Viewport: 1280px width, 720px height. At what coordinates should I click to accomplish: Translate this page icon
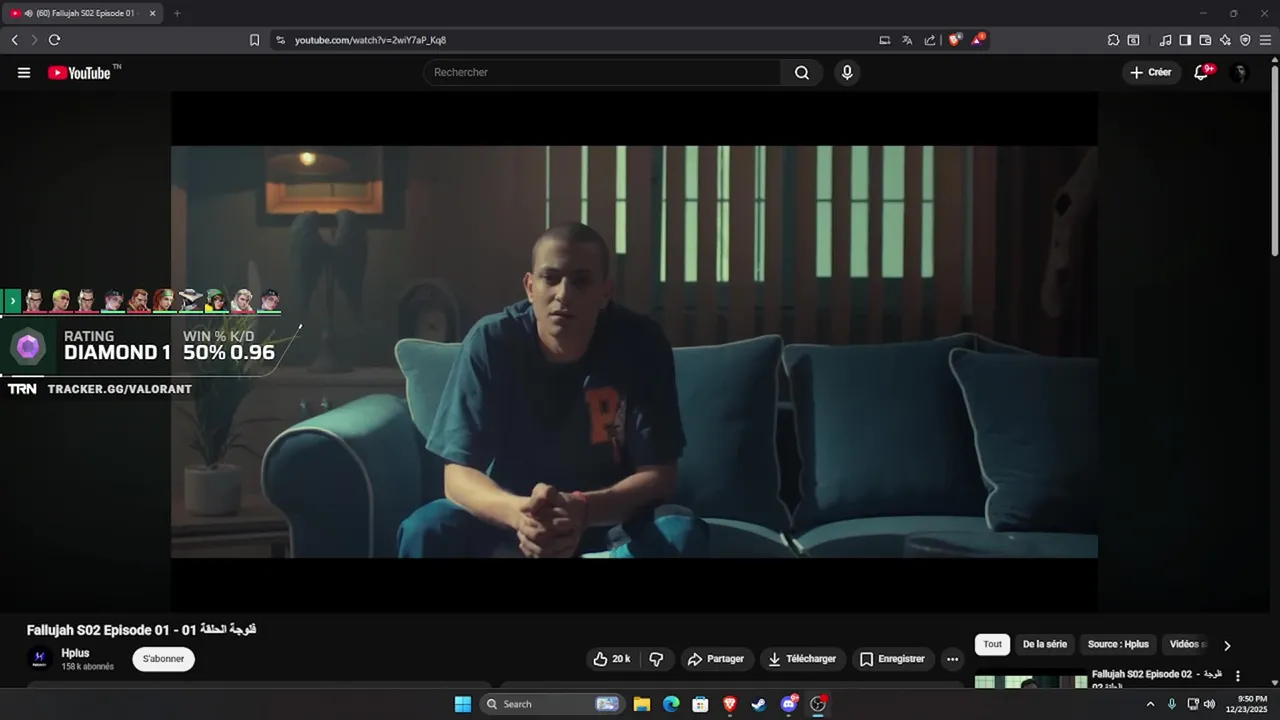pyautogui.click(x=907, y=40)
